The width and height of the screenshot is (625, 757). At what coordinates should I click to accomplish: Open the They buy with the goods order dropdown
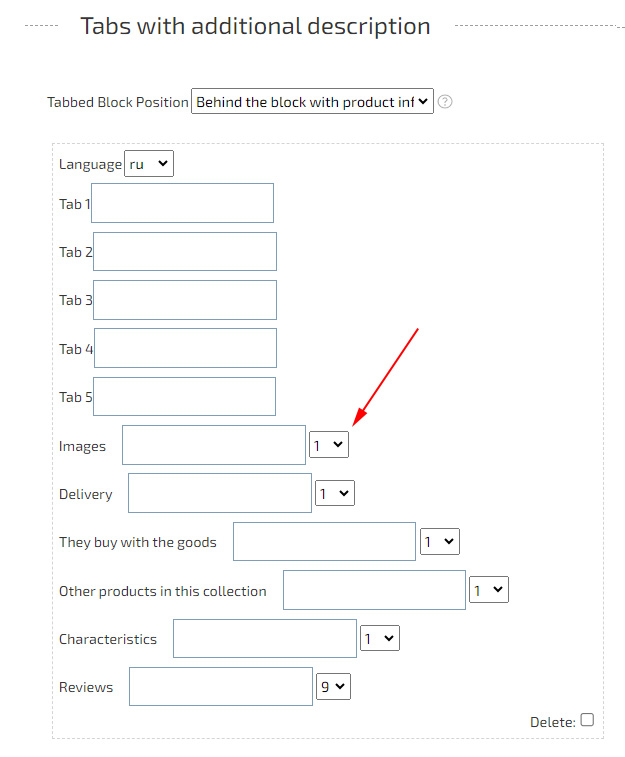coord(439,542)
